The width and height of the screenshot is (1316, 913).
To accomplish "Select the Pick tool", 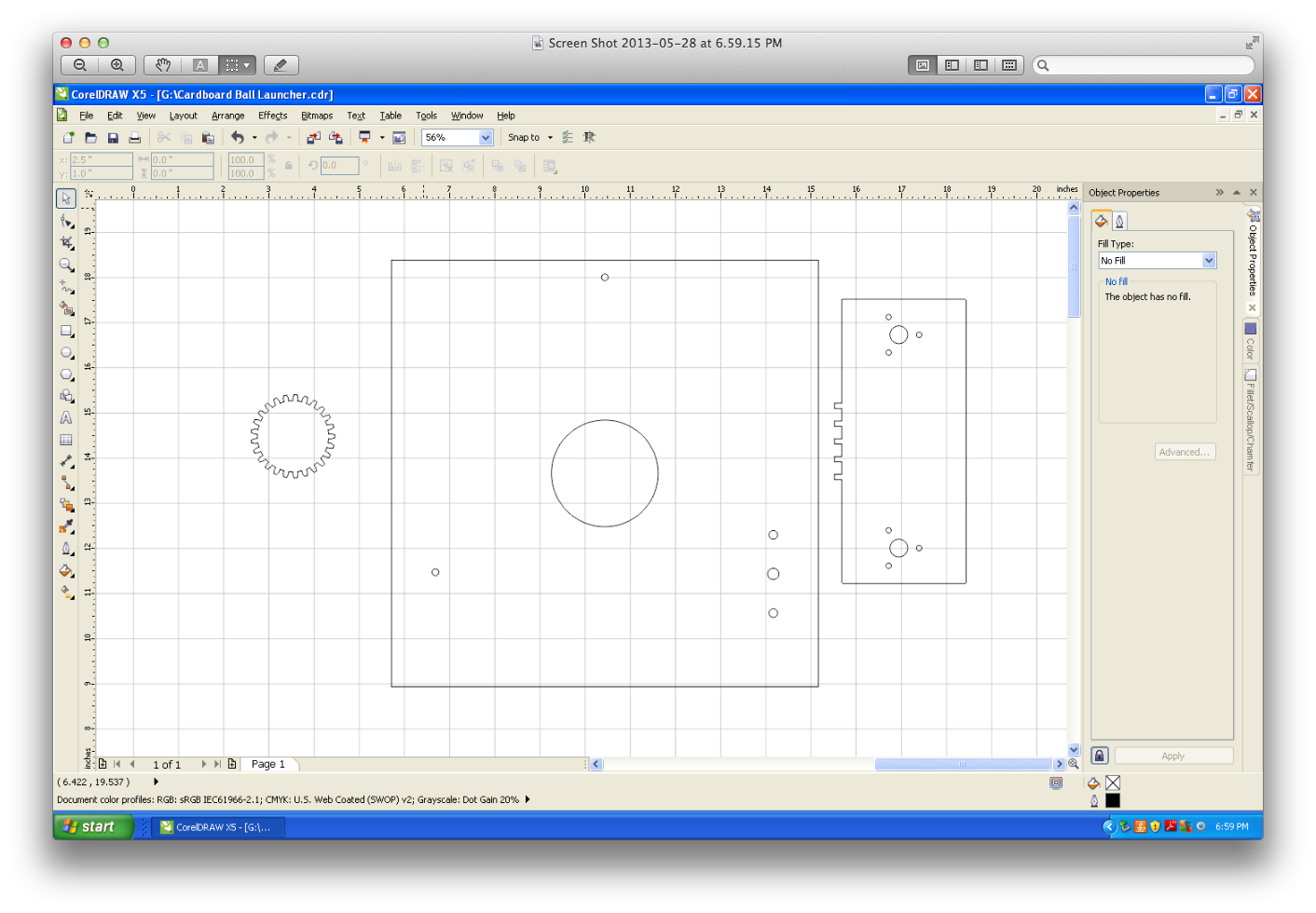I will click(x=66, y=198).
